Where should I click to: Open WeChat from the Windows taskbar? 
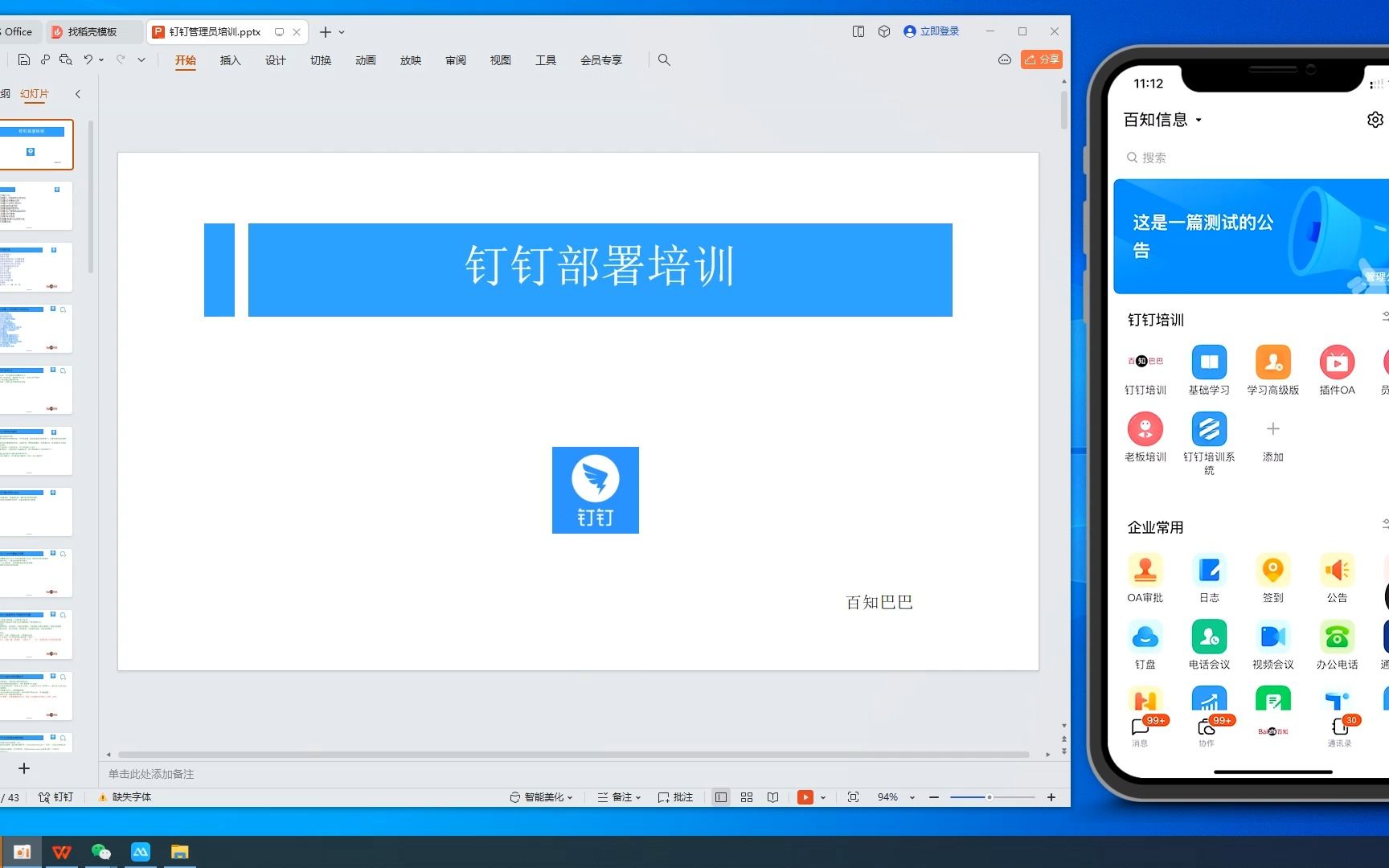[x=100, y=852]
